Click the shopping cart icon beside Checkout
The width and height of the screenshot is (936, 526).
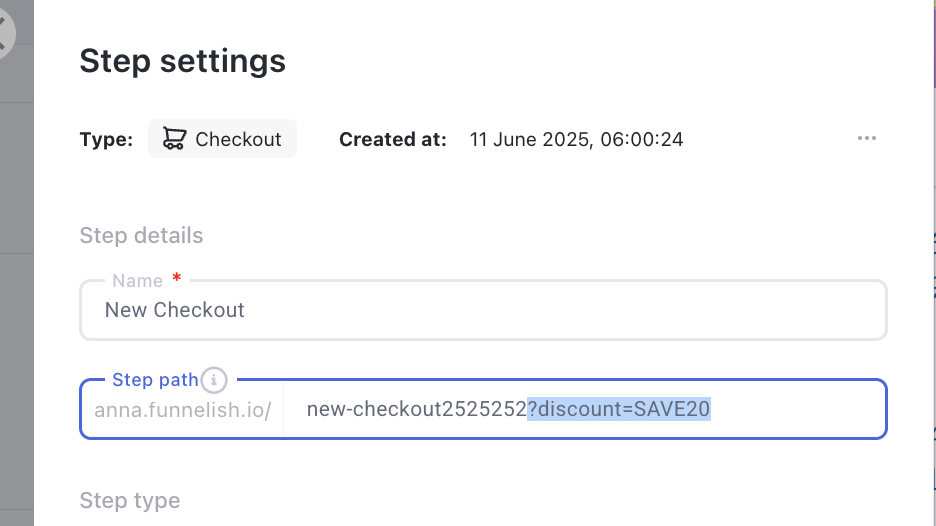(x=174, y=139)
